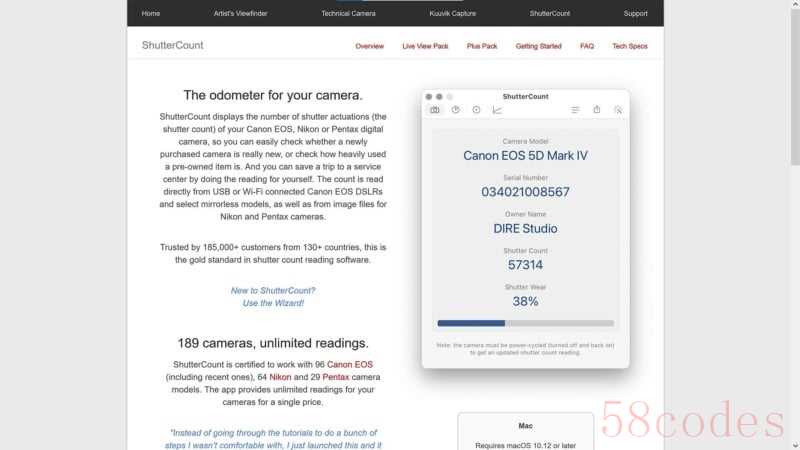
Task: Click the share export icon in toolbar
Action: tap(597, 110)
